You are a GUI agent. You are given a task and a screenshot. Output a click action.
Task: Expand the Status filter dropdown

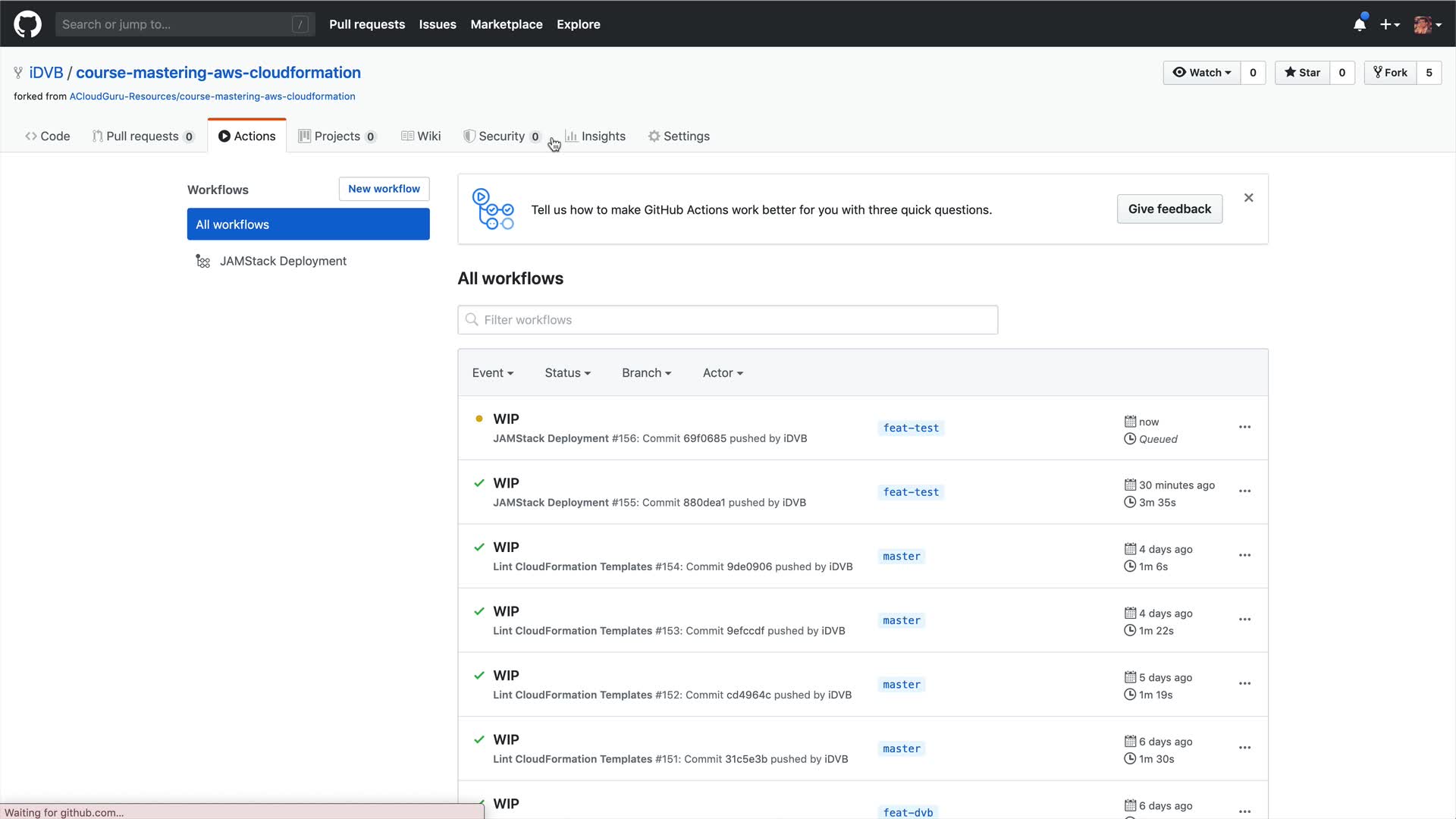click(567, 373)
